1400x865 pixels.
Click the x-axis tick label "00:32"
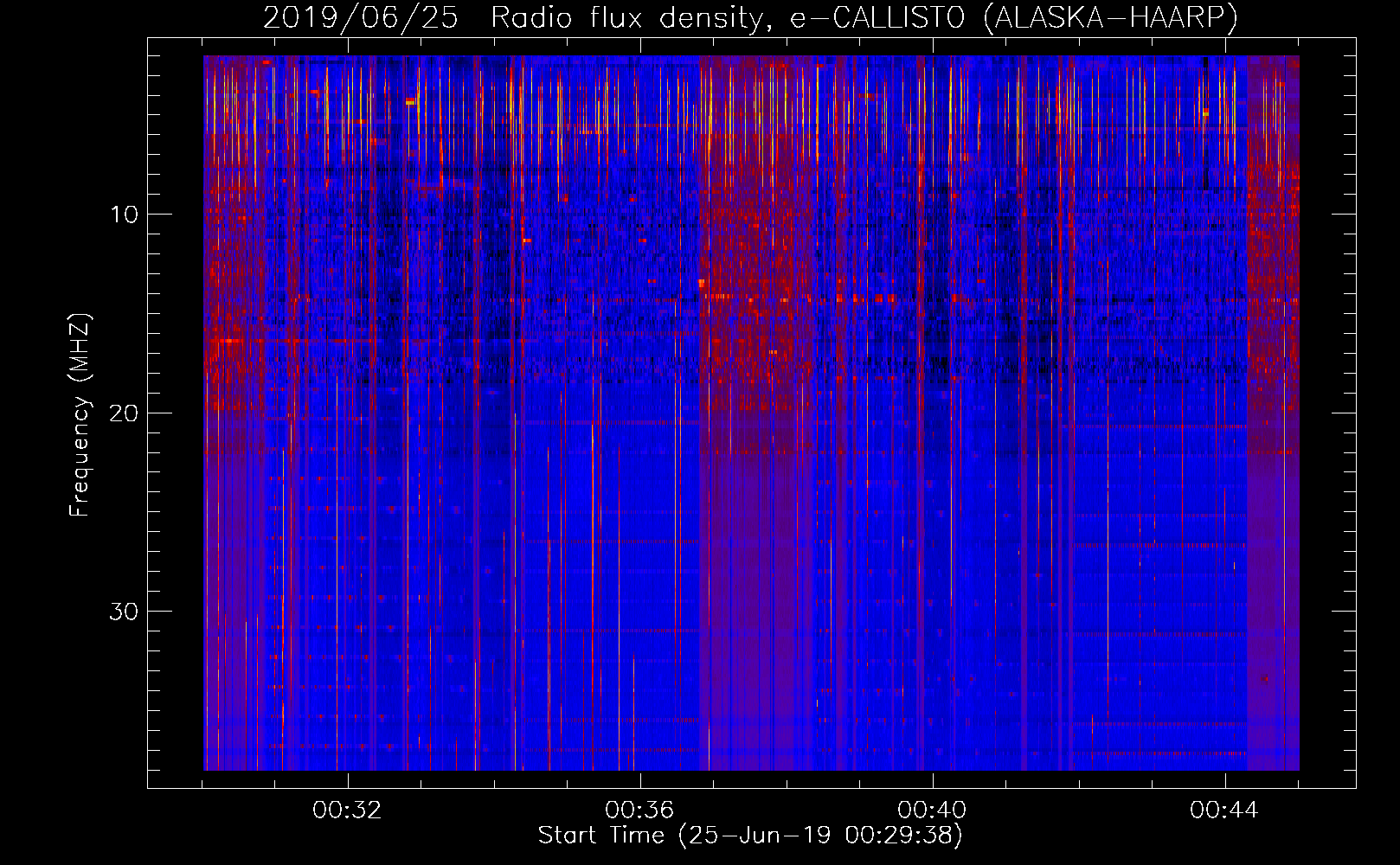coord(348,811)
